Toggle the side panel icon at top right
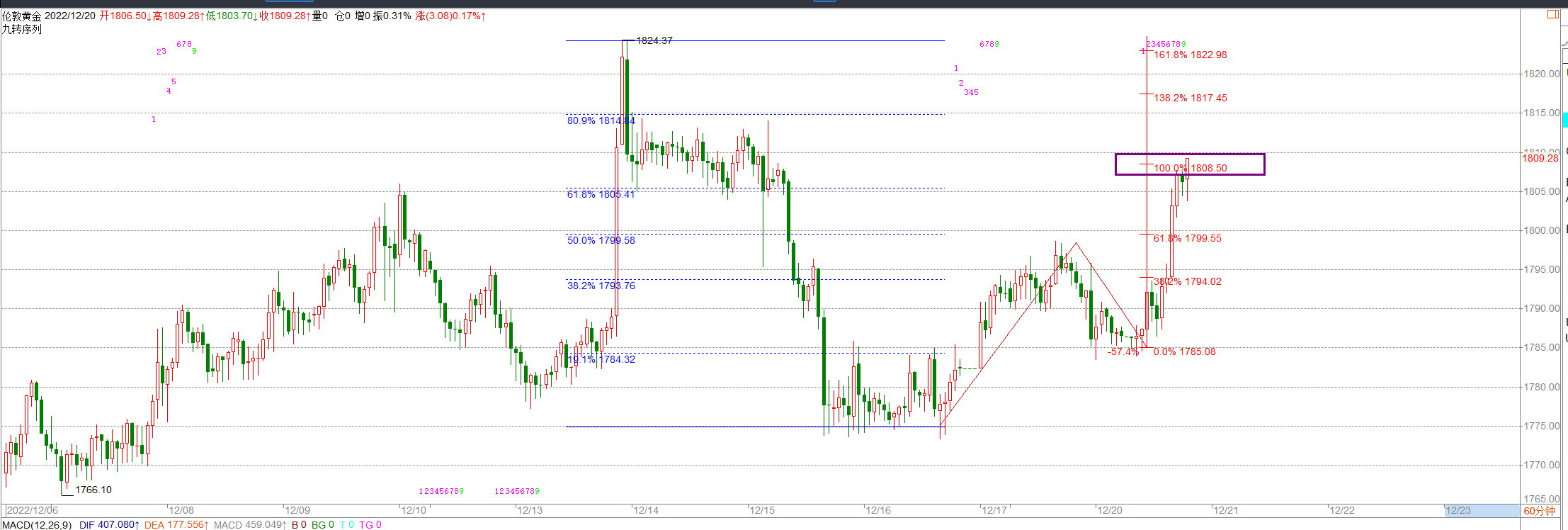The height and width of the screenshot is (530, 1568). [x=1552, y=13]
